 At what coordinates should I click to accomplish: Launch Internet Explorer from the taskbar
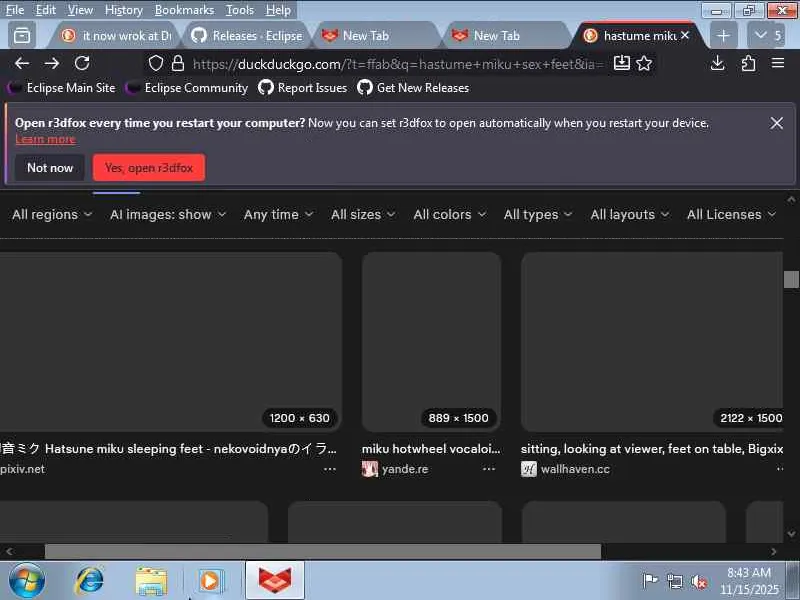(x=89, y=581)
